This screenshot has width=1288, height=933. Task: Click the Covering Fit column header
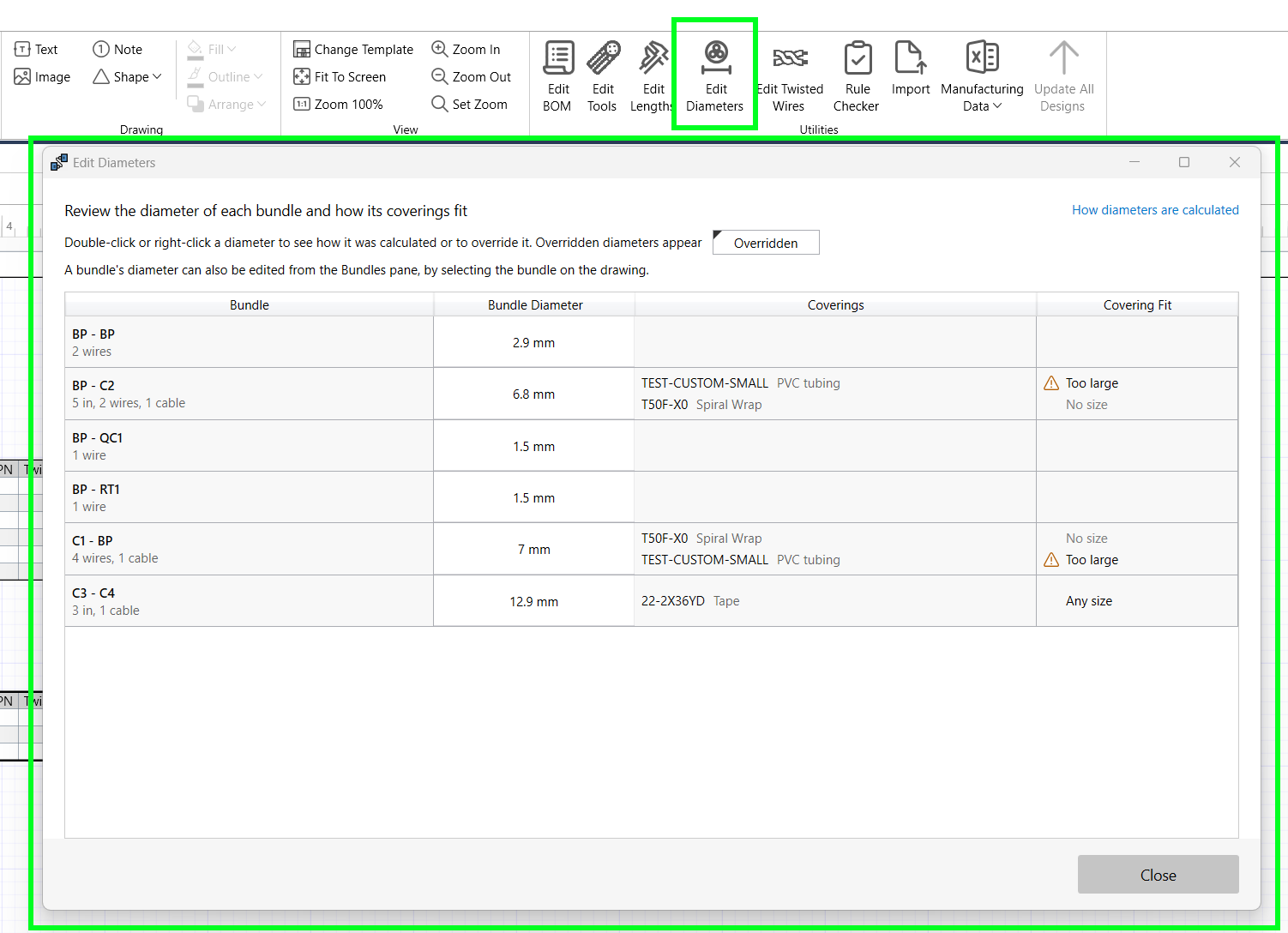[1137, 304]
